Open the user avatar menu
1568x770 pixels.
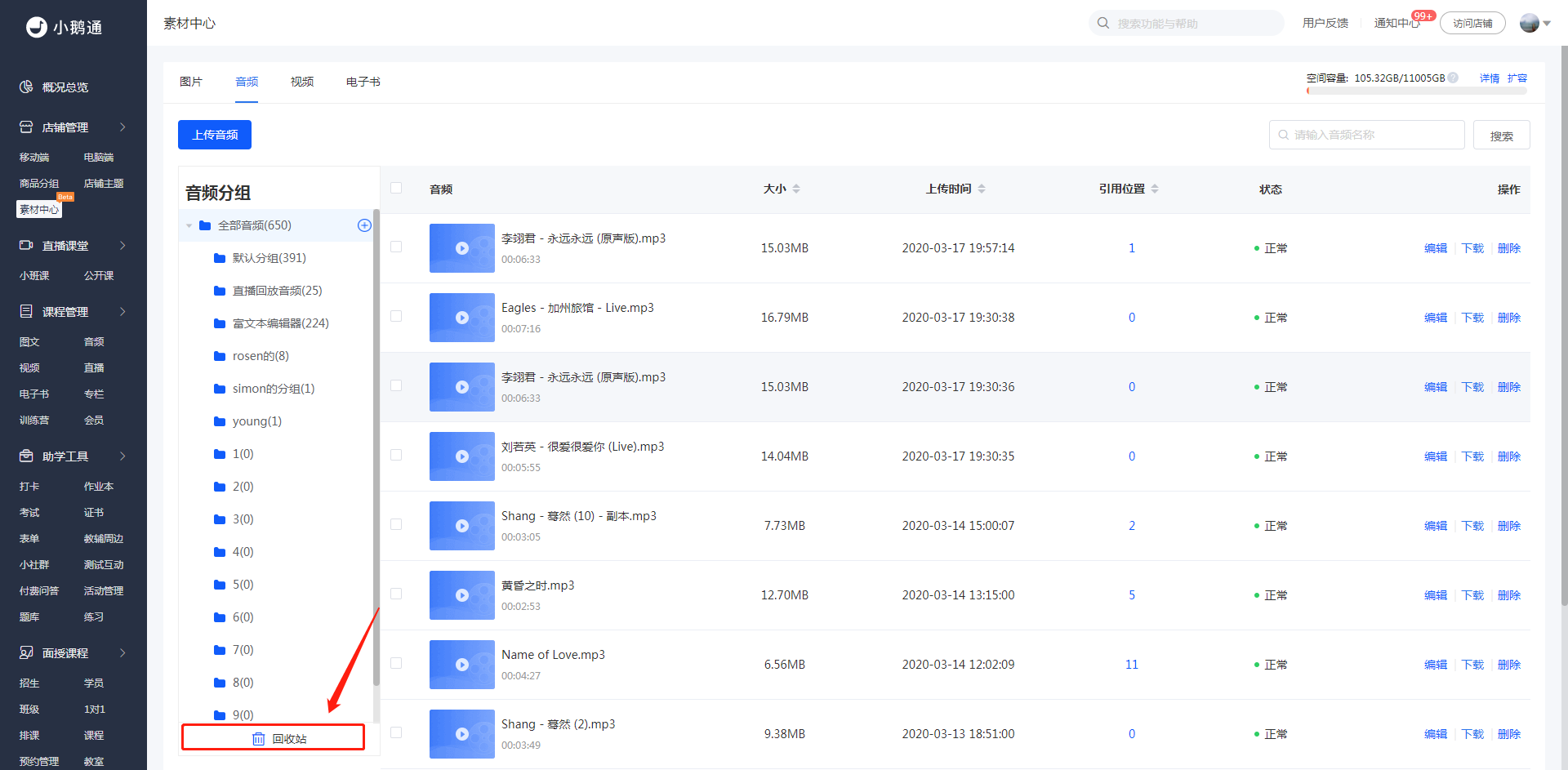point(1535,23)
